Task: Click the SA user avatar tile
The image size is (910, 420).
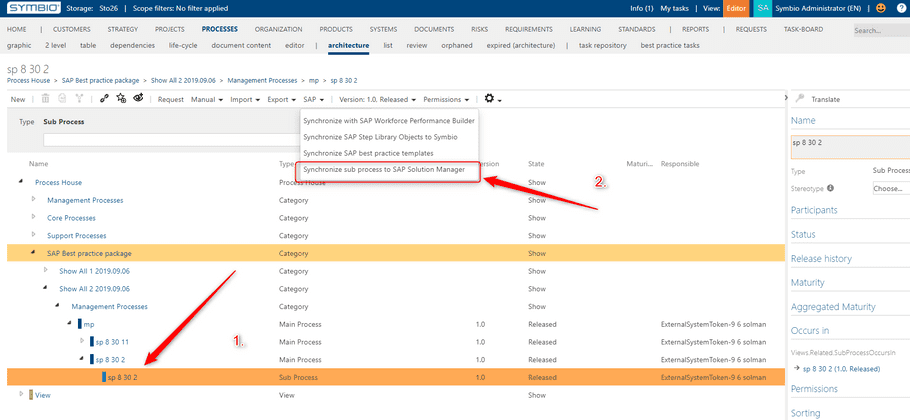Action: point(763,8)
